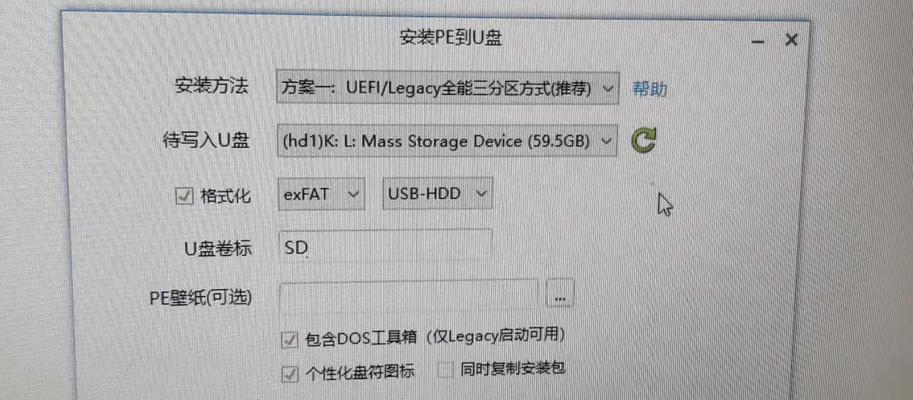The height and width of the screenshot is (400, 913).
Task: Open the USB-HDD mode dropdown
Action: [437, 194]
